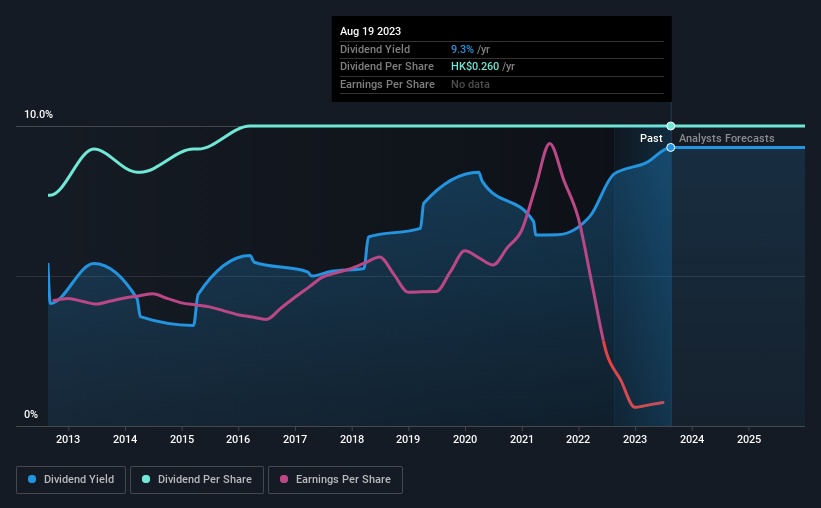Viewport: 821px width, 508px height.
Task: Click the 2020 axis label
Action: pos(465,439)
